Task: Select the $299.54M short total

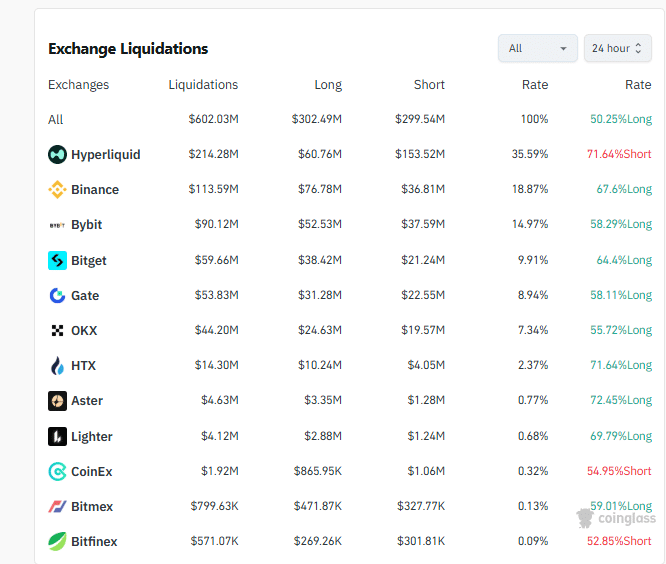Action: 420,119
